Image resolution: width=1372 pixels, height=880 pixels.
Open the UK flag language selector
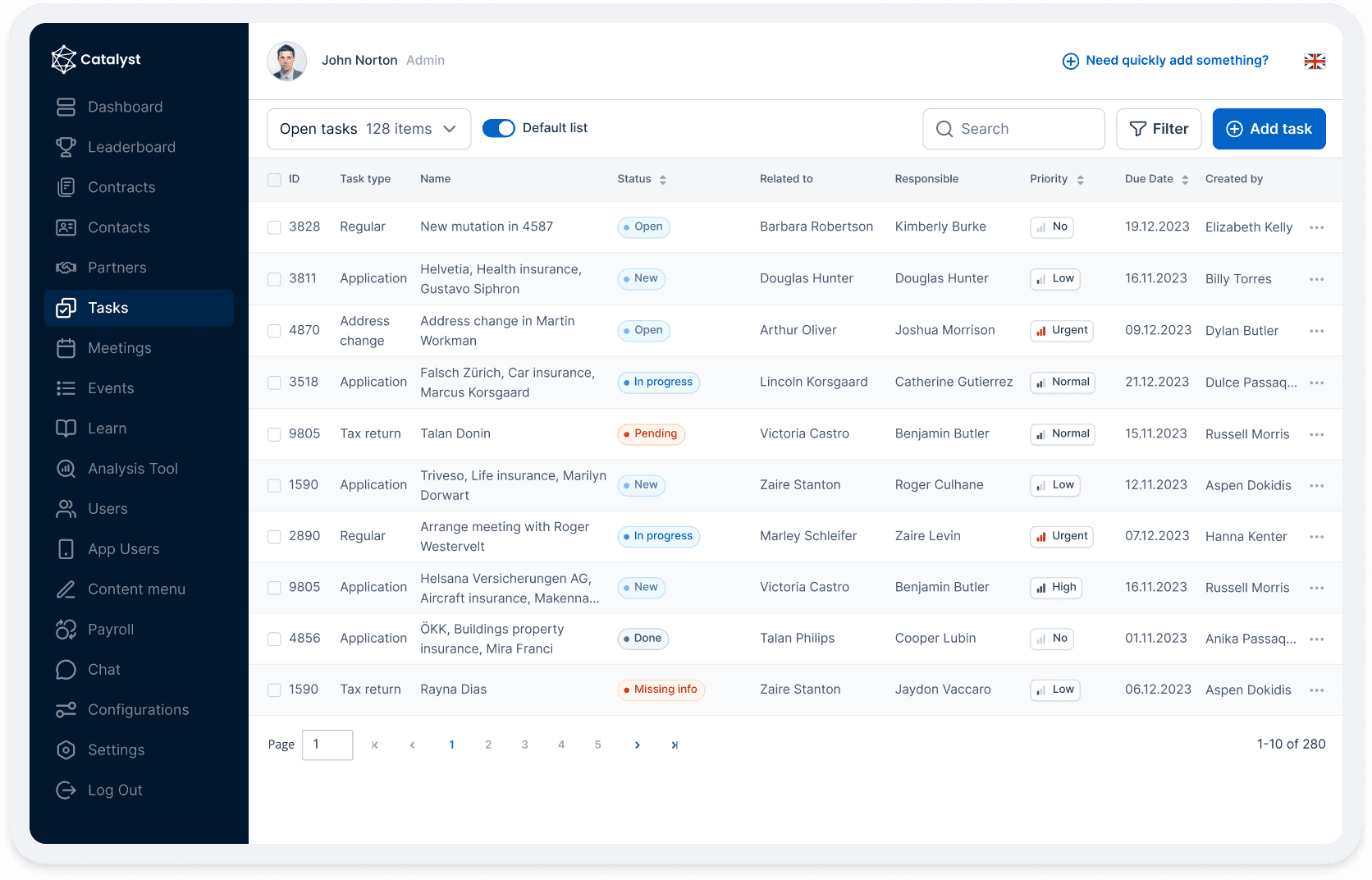(1315, 61)
